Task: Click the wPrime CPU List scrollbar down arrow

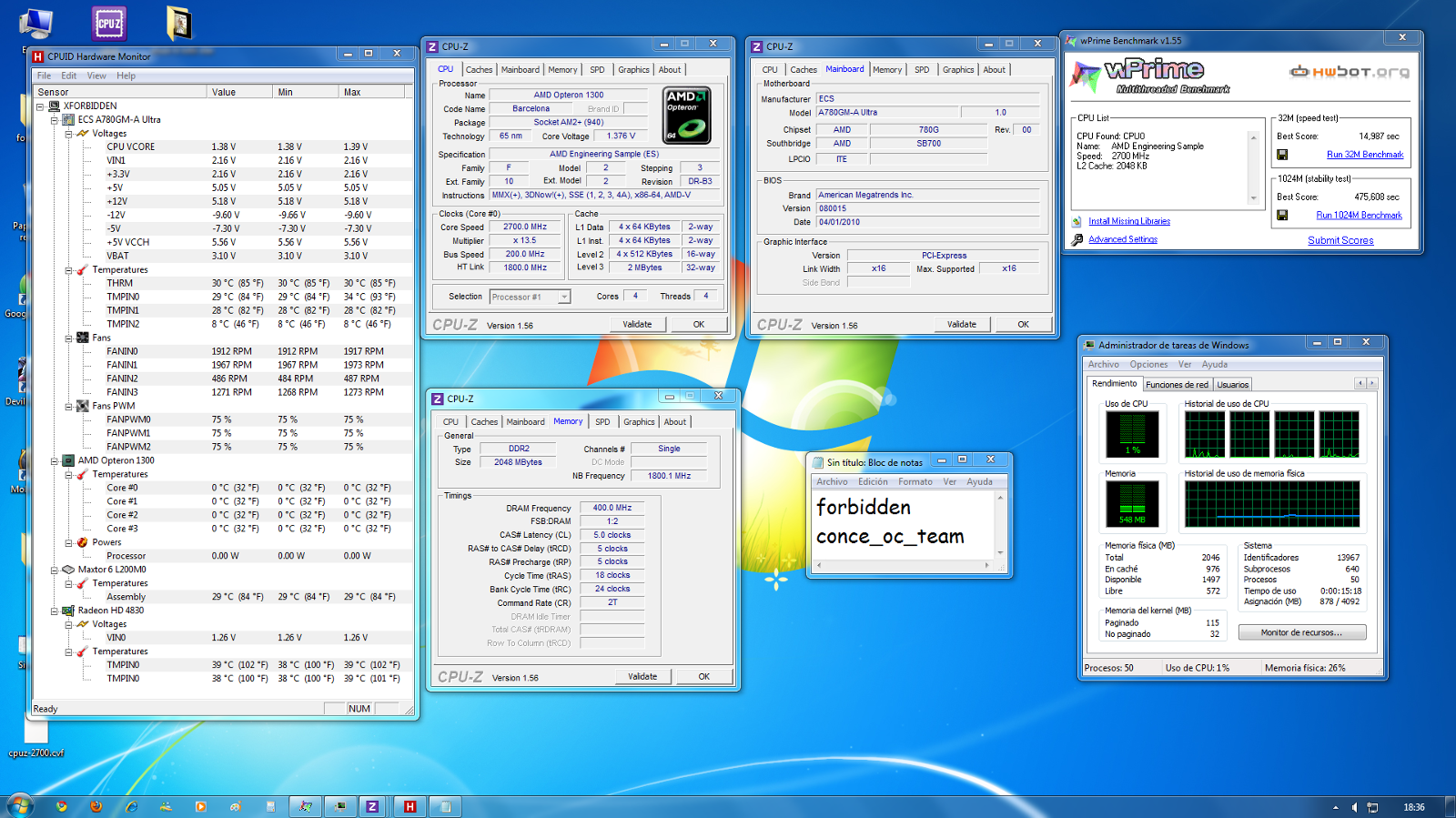Action: pyautogui.click(x=1253, y=198)
